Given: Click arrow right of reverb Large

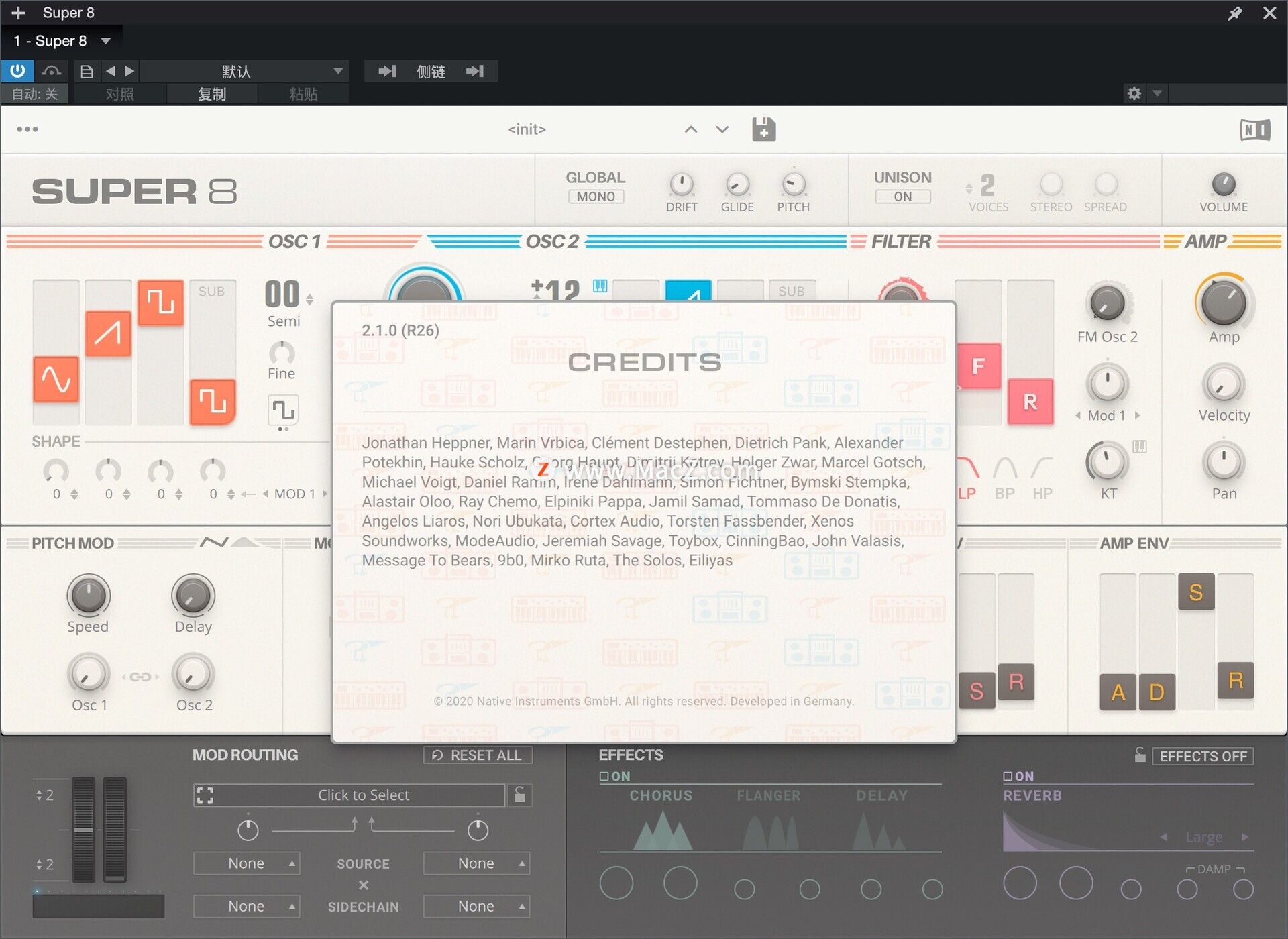Looking at the screenshot, I should click(1245, 837).
